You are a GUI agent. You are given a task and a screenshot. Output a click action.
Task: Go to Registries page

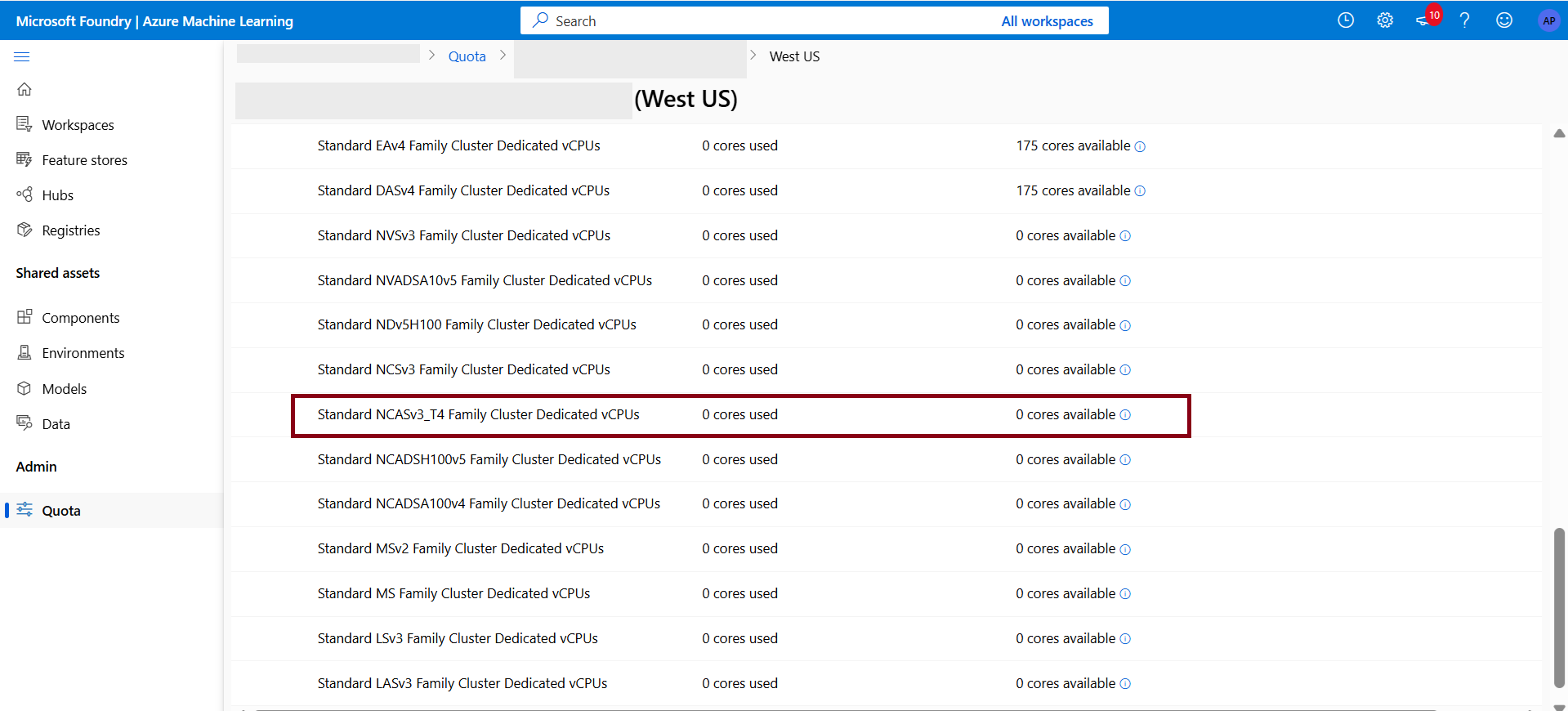pyautogui.click(x=71, y=230)
